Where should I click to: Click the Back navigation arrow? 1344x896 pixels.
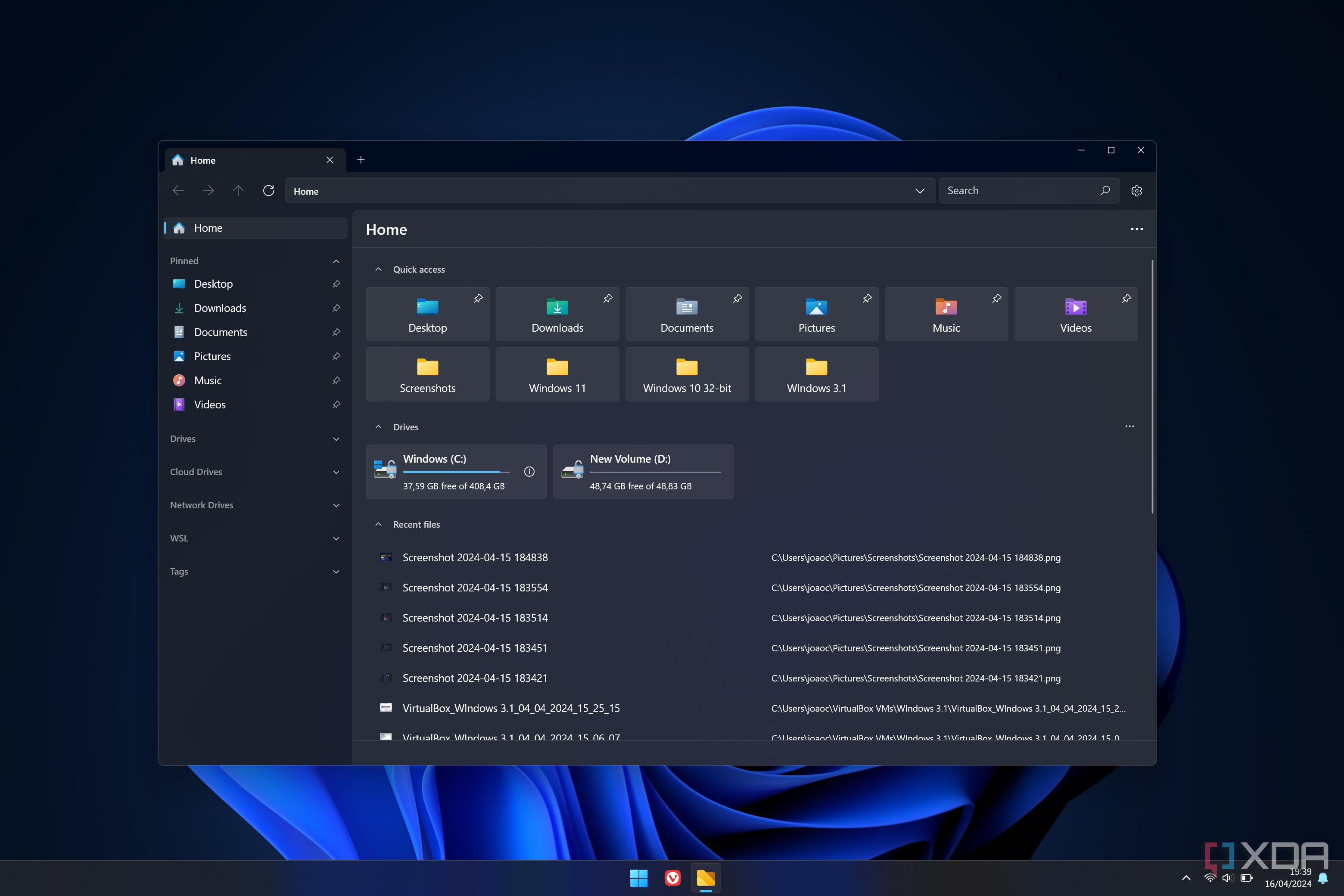[x=178, y=191]
